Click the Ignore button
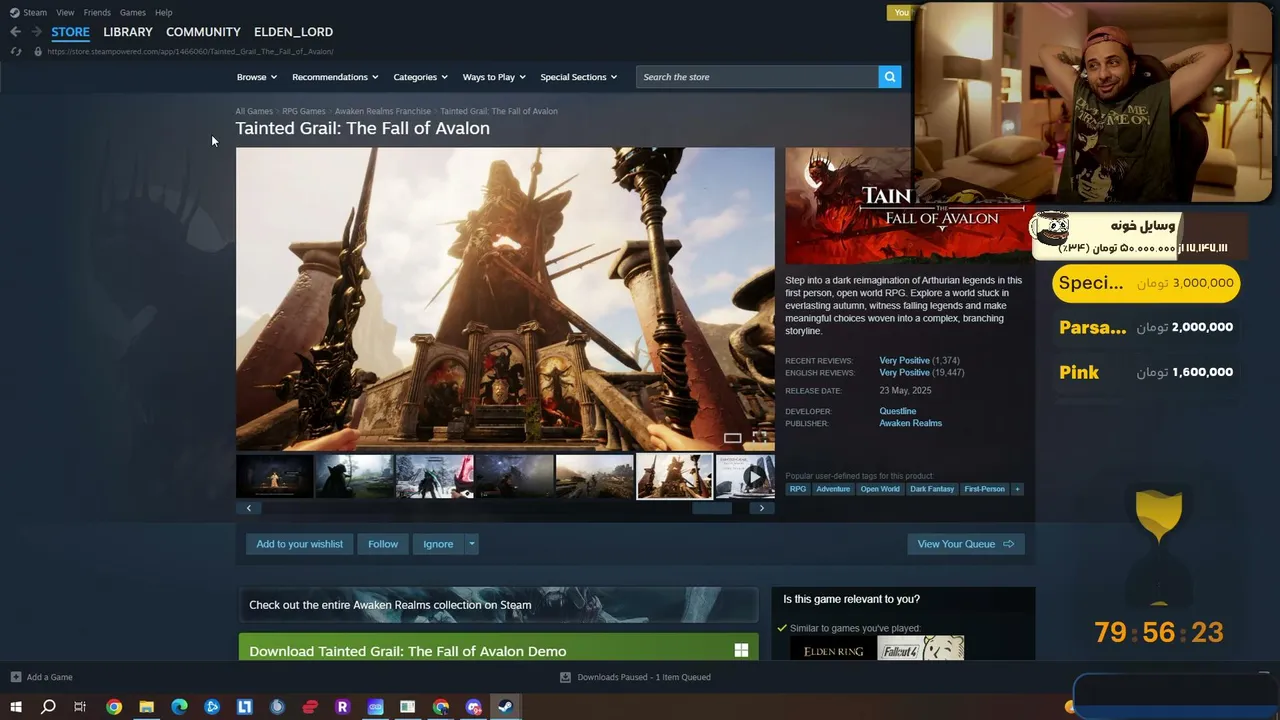This screenshot has width=1280, height=720. pos(438,544)
